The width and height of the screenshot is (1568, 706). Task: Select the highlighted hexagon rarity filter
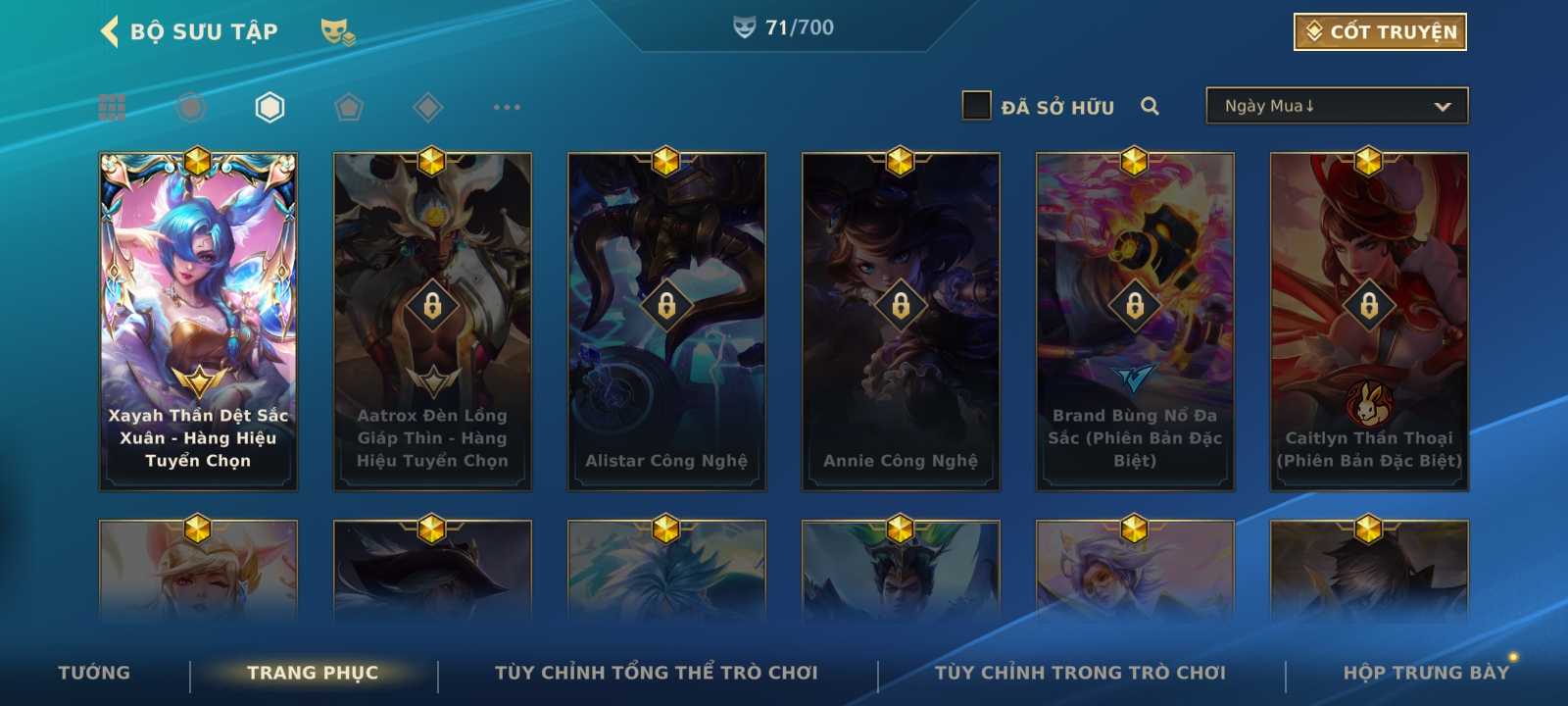(x=269, y=107)
